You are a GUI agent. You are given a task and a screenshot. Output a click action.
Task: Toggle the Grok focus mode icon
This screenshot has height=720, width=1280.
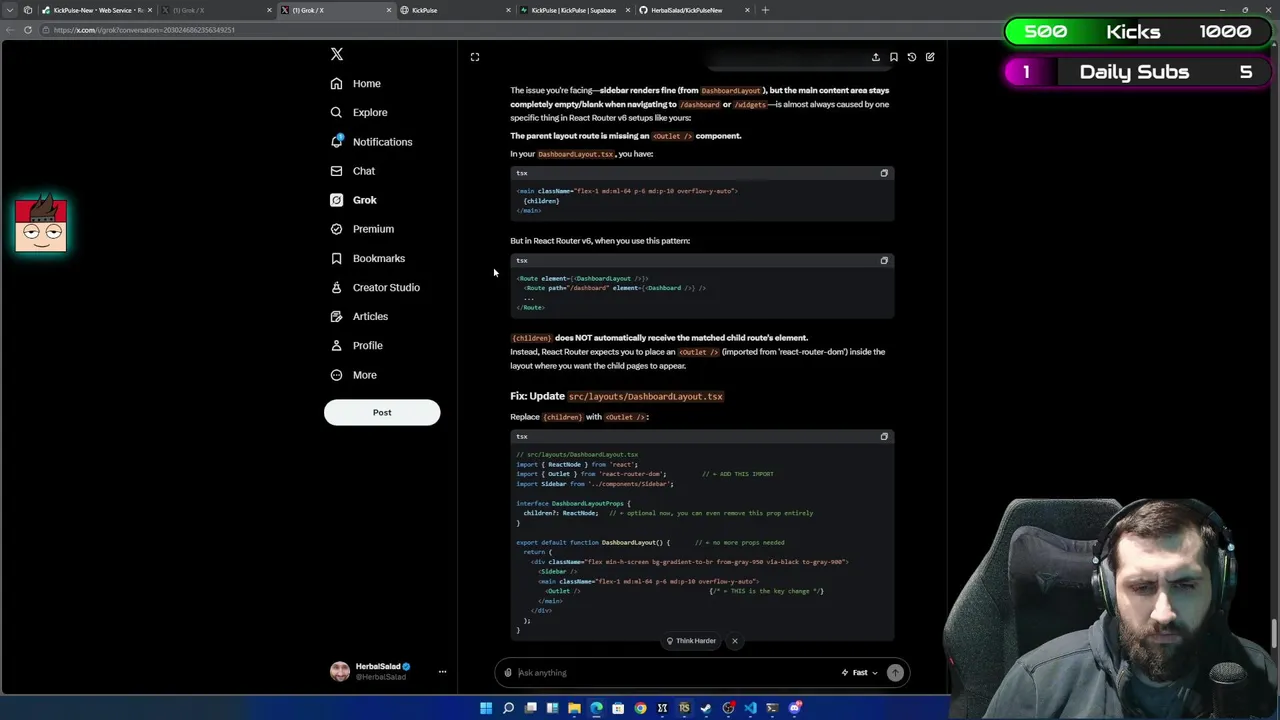coord(475,57)
